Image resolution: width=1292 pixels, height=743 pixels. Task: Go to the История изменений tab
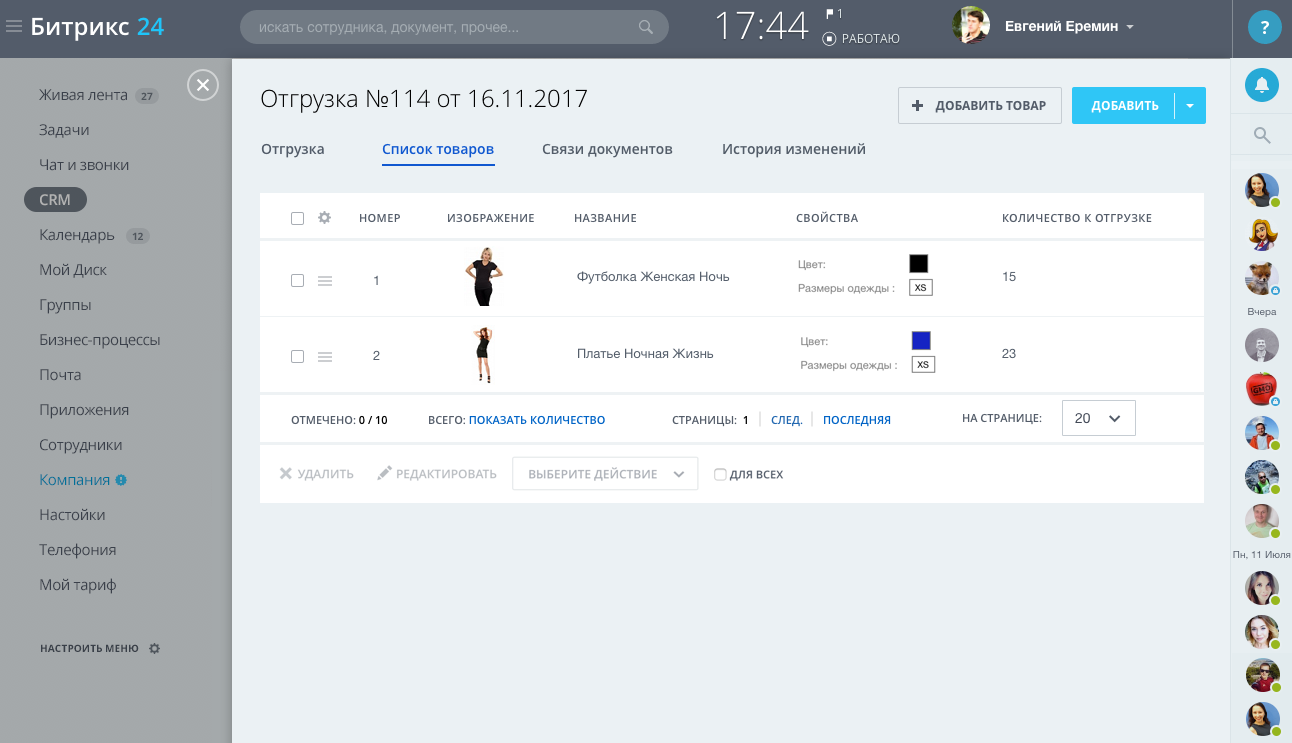pos(794,149)
